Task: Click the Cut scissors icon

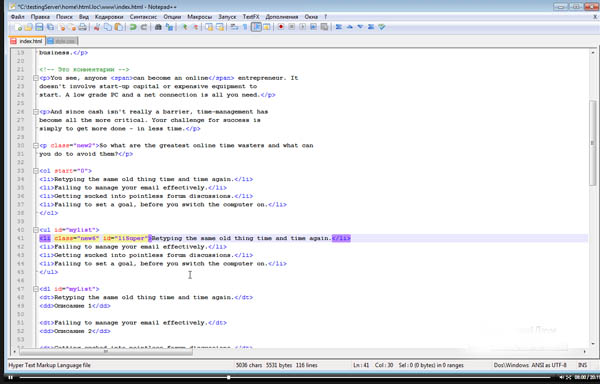Action: click(97, 27)
